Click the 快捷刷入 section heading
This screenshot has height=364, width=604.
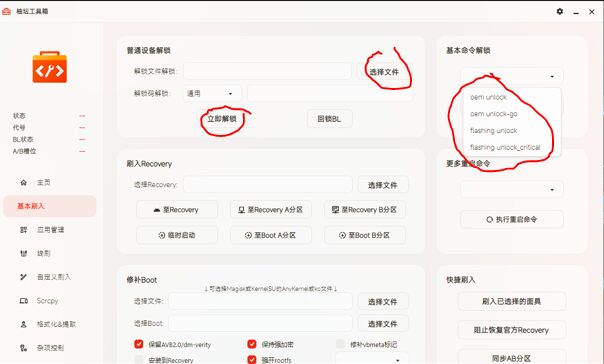461,280
